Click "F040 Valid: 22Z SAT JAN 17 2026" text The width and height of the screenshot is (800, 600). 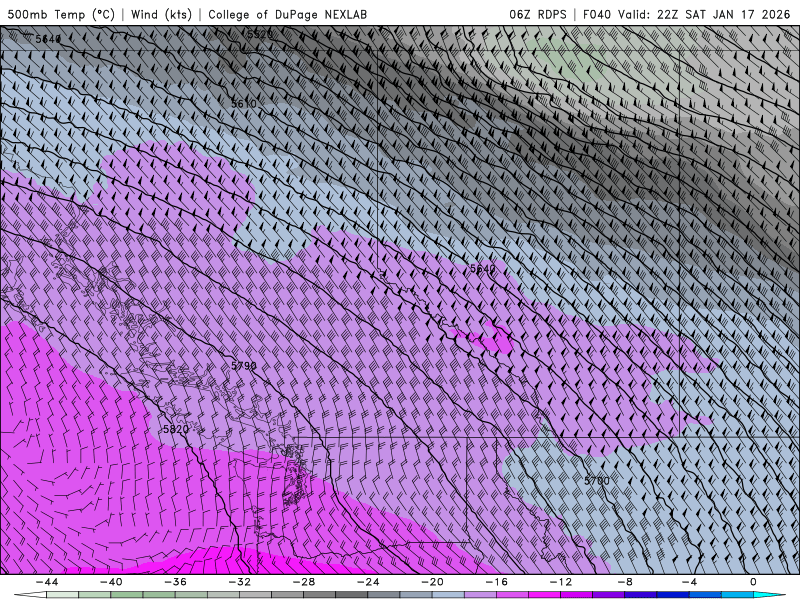click(x=686, y=14)
